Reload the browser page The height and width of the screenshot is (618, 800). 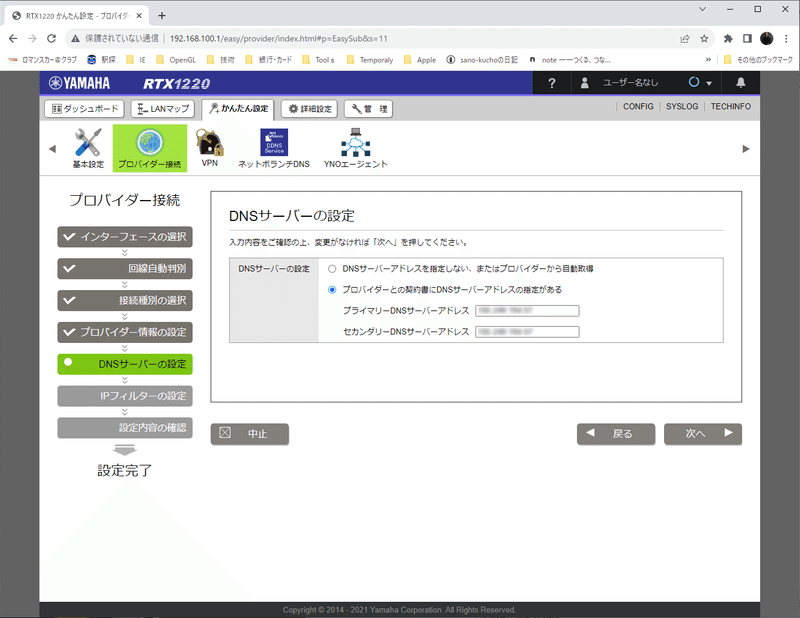(51, 38)
